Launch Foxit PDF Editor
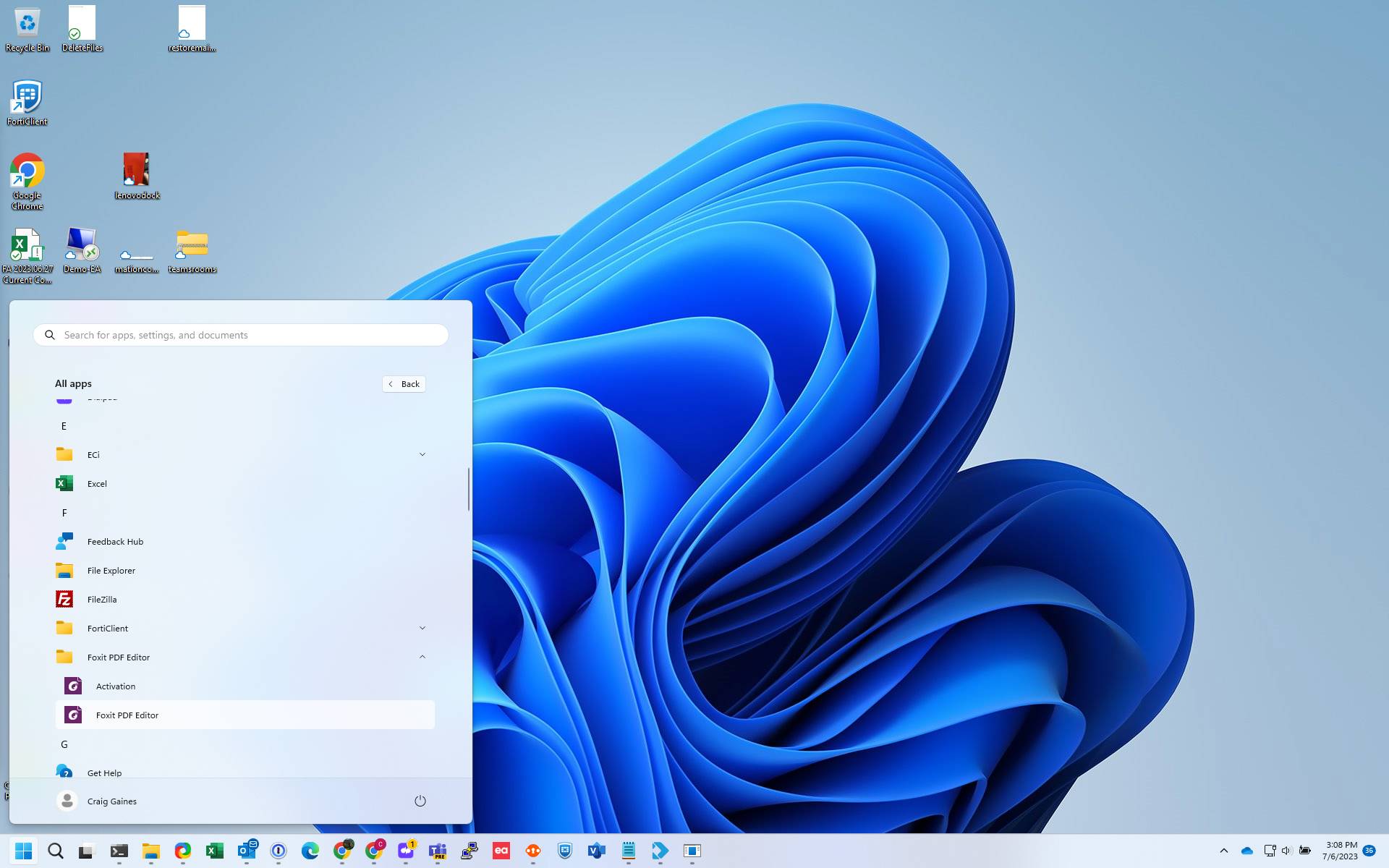Image resolution: width=1389 pixels, height=868 pixels. point(127,715)
